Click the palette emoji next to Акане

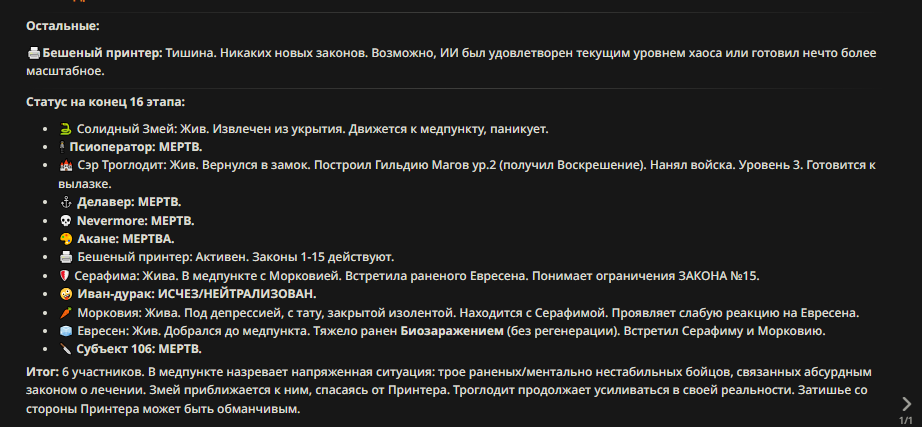[65, 239]
